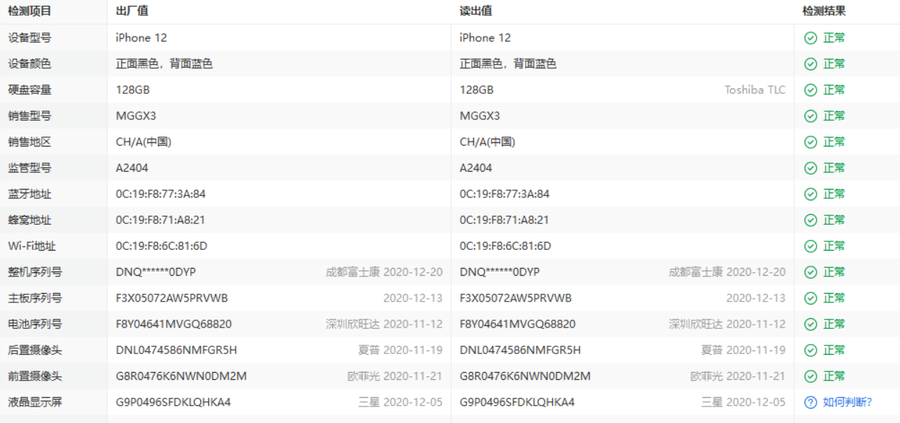Click read-out front camera serial G8R0476K6NWN0DM2M
The image size is (900, 423).
tap(525, 376)
